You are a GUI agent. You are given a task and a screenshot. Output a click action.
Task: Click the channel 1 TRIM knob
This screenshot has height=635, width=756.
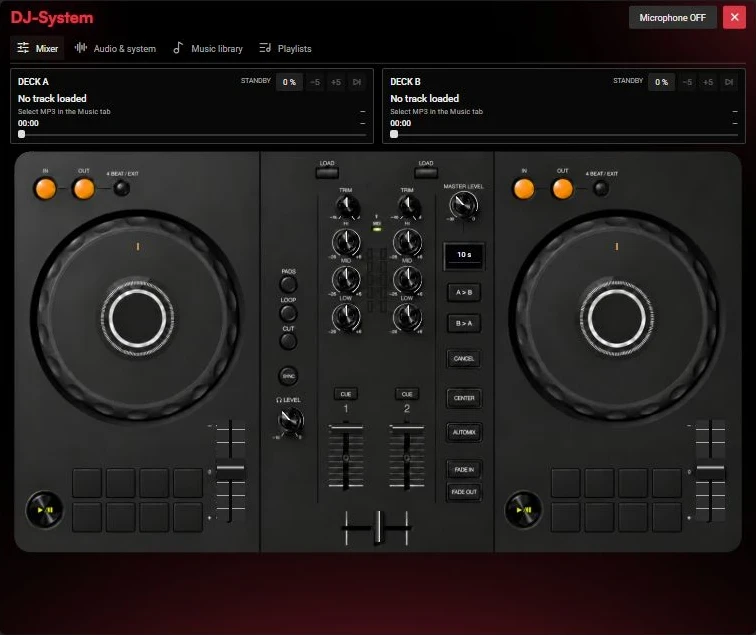tap(347, 206)
